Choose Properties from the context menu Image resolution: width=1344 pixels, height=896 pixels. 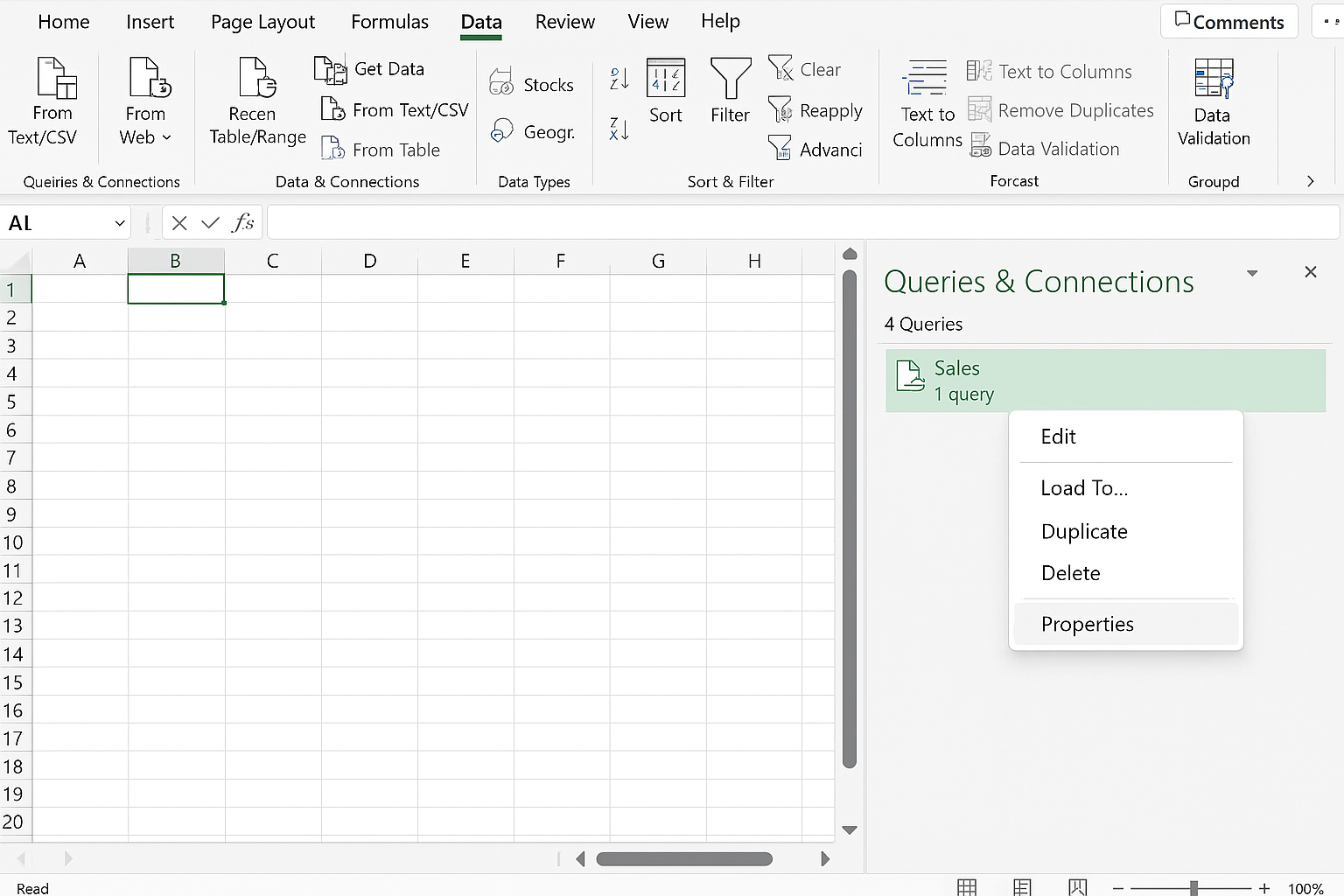point(1126,624)
